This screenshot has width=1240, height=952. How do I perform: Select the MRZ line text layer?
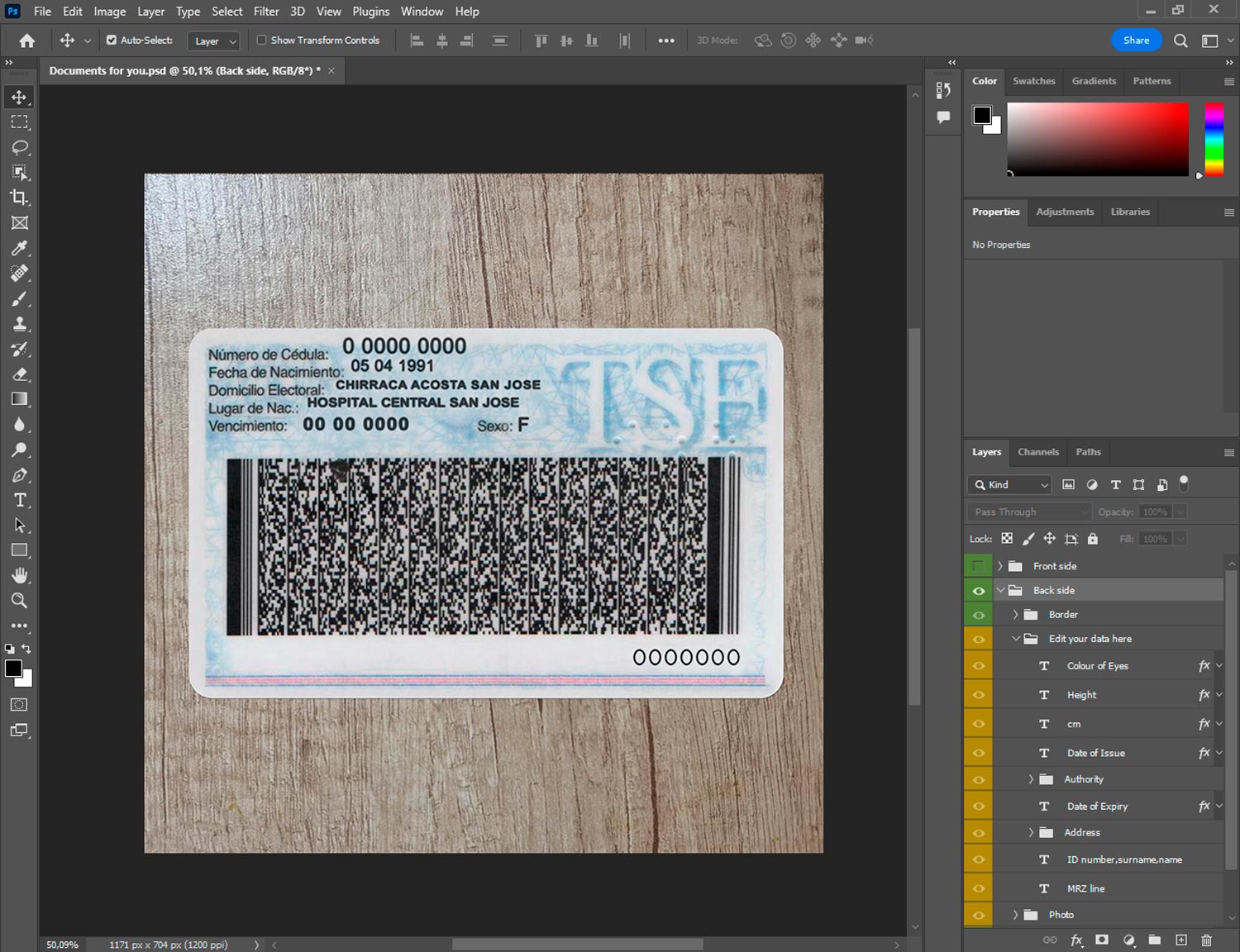tap(1085, 888)
